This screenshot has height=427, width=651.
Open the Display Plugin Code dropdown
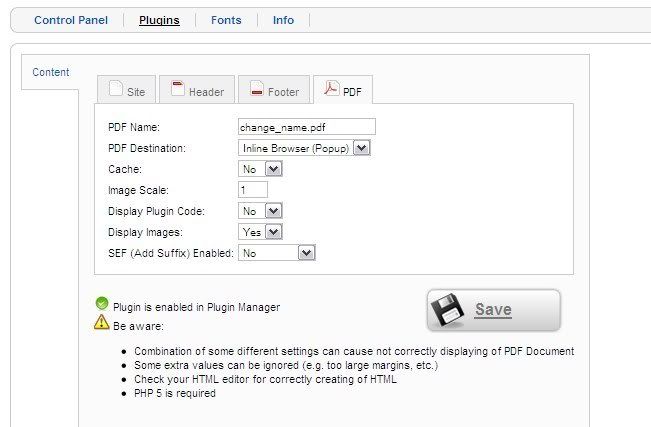pos(261,211)
